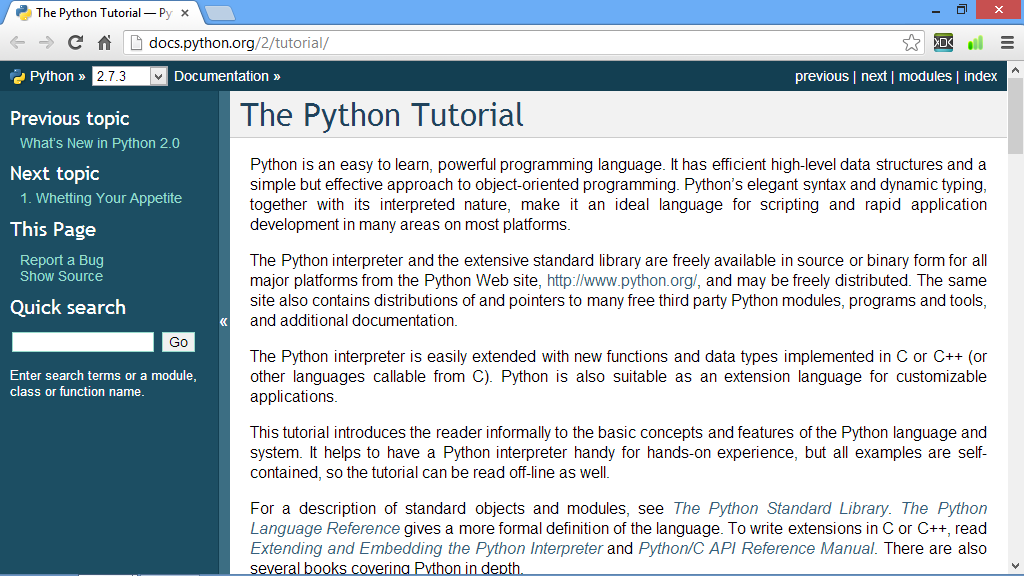Open the XDK extension icon
The image size is (1024, 576).
pyautogui.click(x=943, y=43)
